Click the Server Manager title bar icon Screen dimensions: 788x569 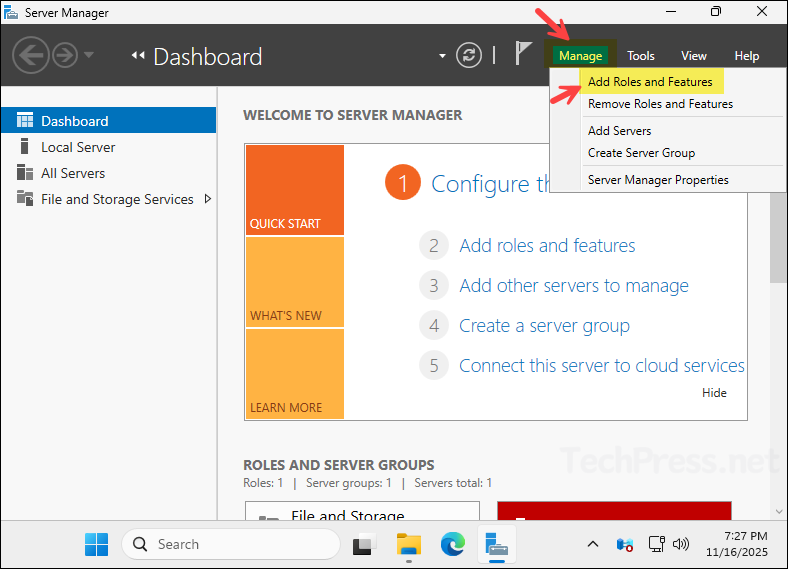(x=11, y=12)
